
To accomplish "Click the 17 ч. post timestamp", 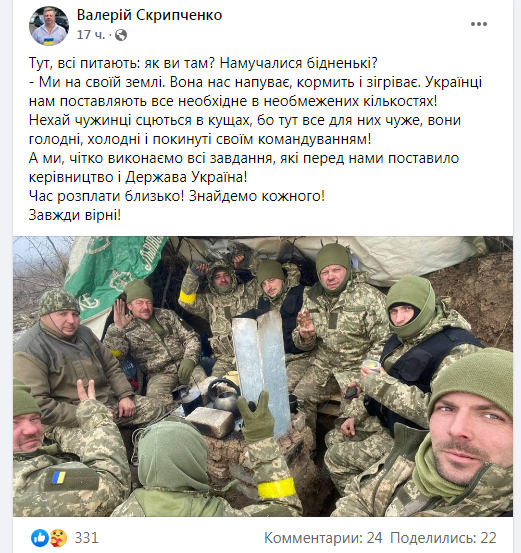I will tap(91, 35).
